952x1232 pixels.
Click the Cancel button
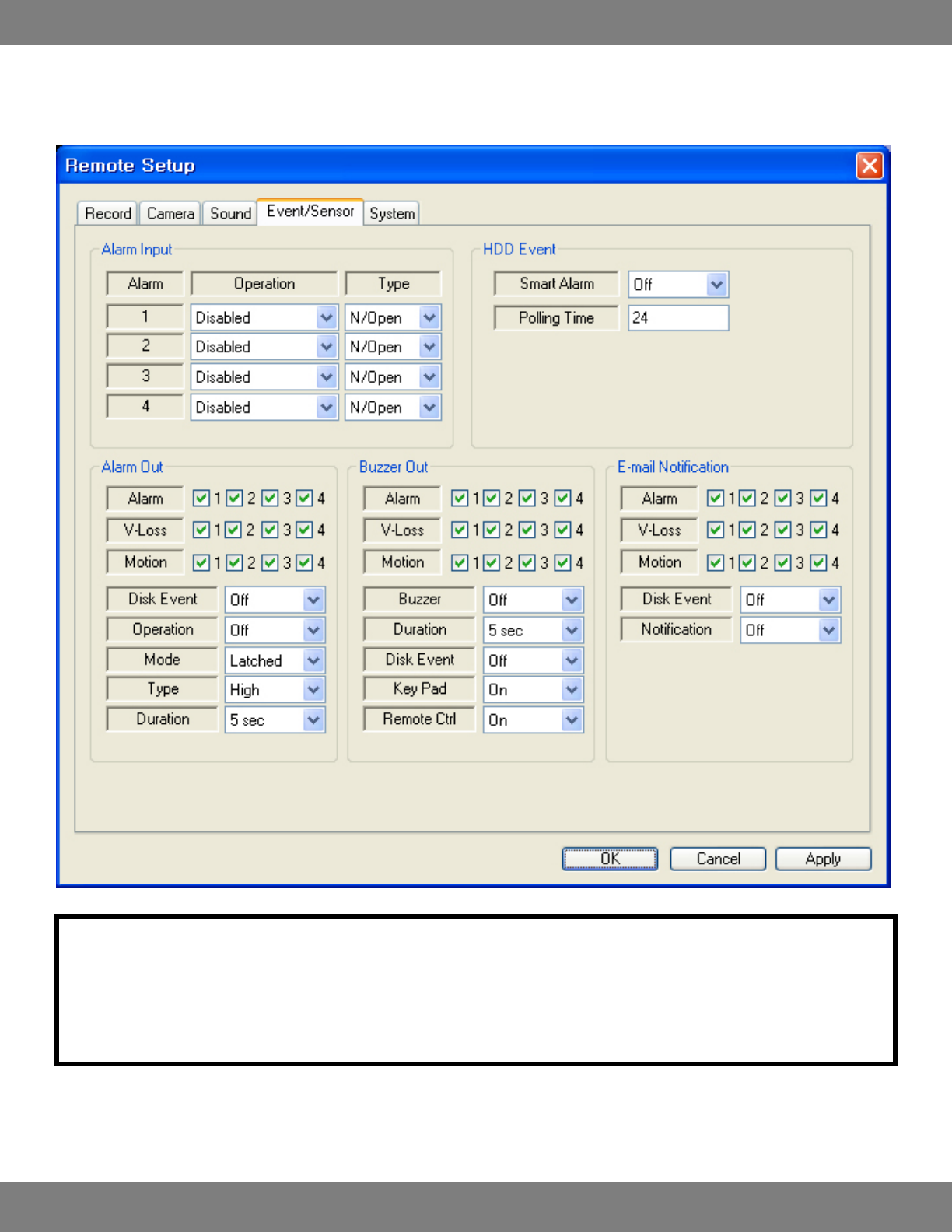pos(718,859)
